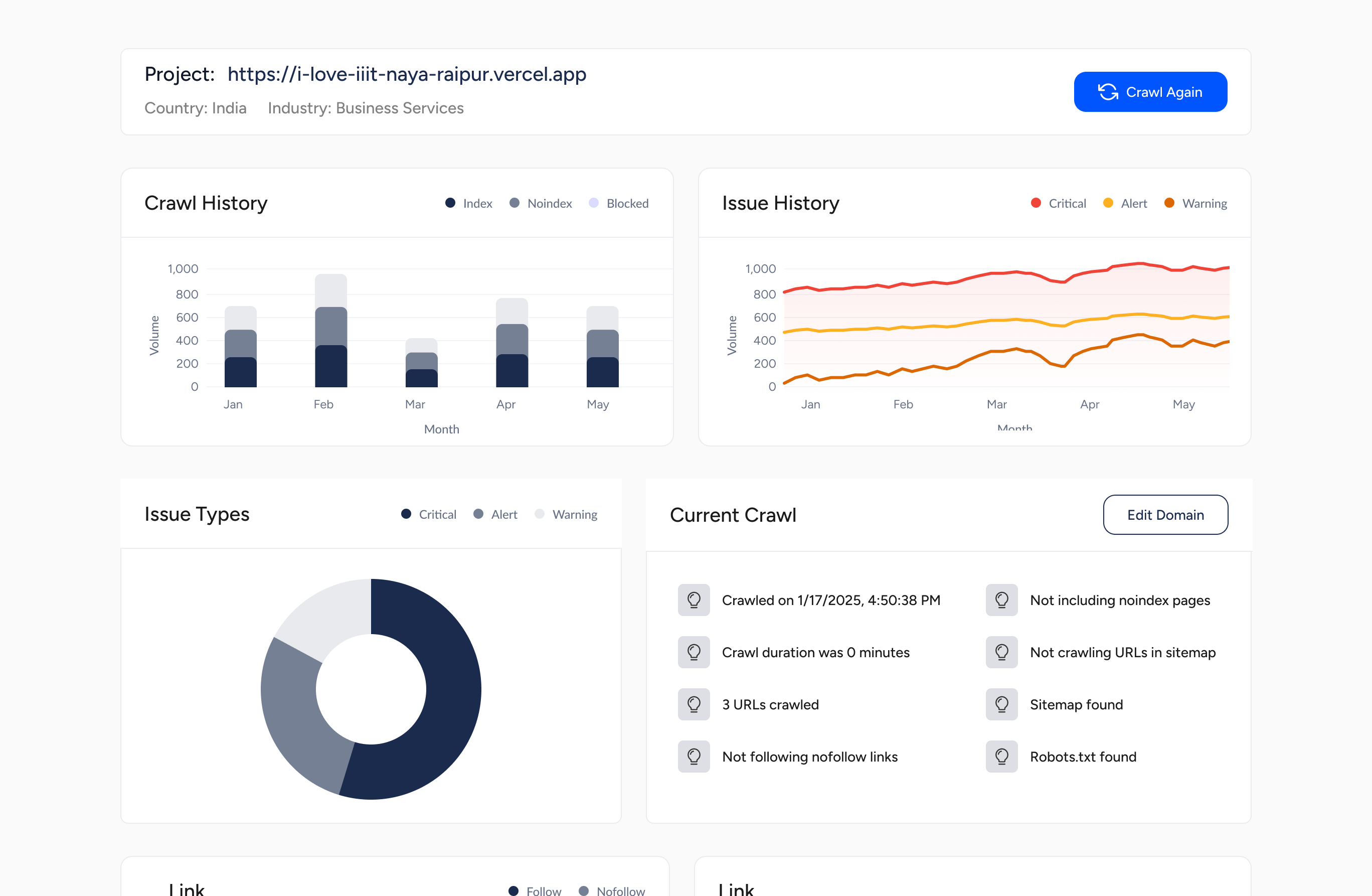This screenshot has width=1372, height=896.
Task: Open the project URL i-love-iiit-naya-raipur.vercel.app
Action: point(407,74)
